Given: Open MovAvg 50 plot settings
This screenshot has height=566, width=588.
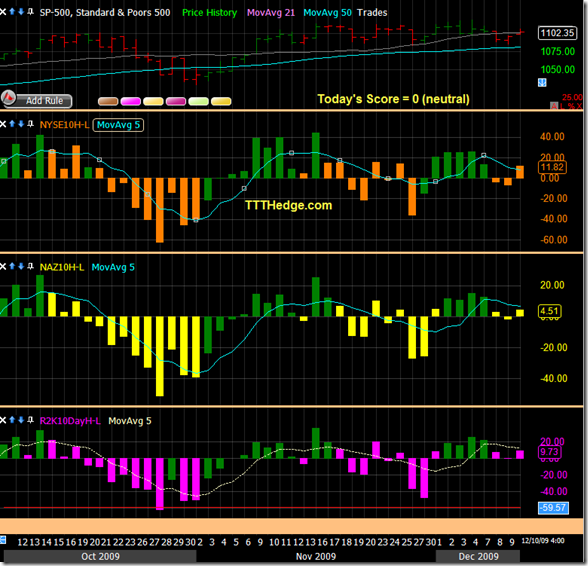Looking at the screenshot, I should coord(327,13).
